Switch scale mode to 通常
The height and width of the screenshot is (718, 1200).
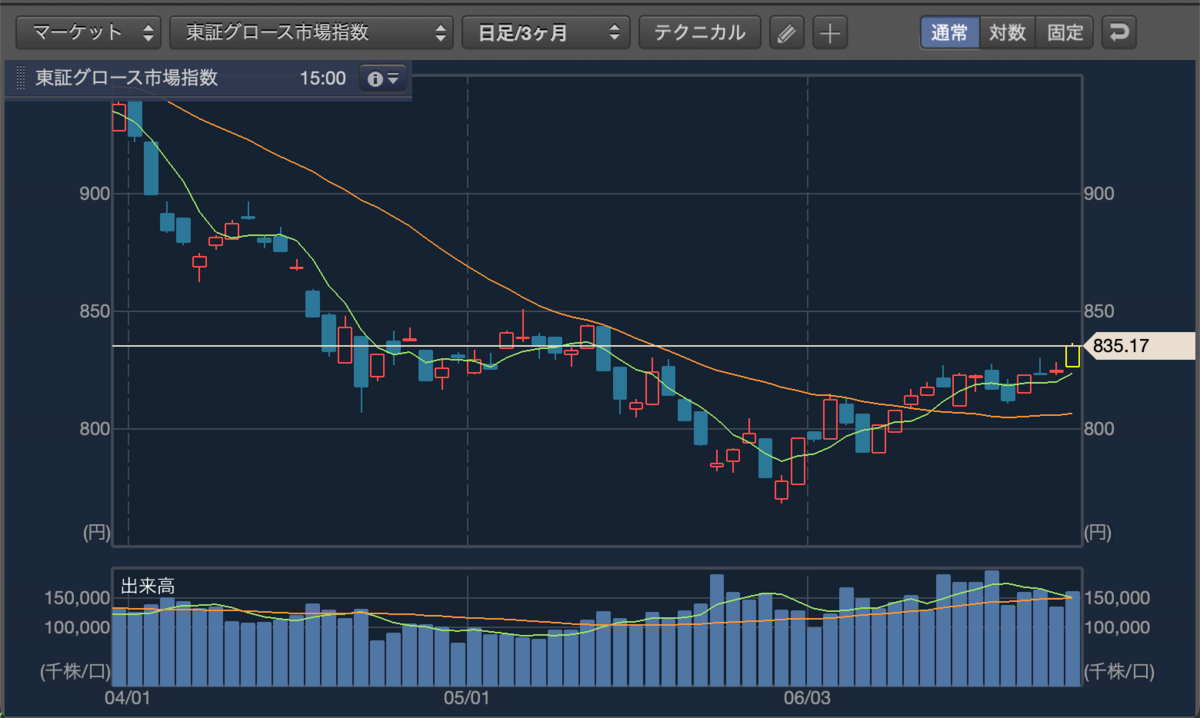[x=949, y=32]
